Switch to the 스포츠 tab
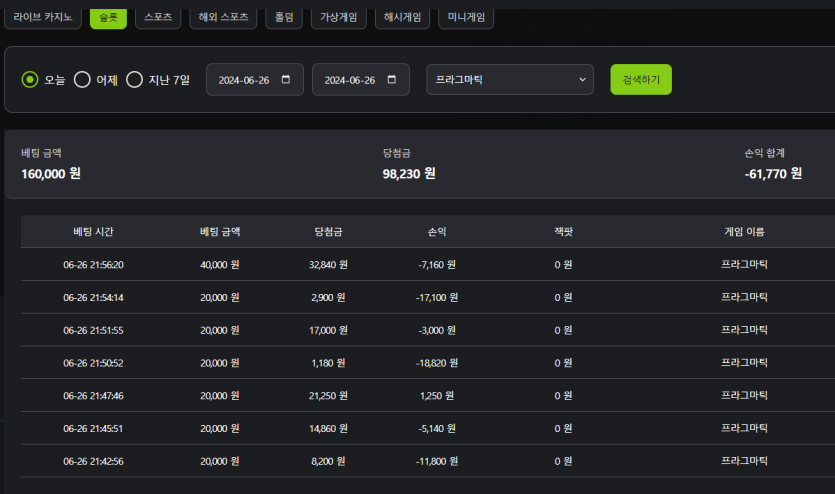This screenshot has width=835, height=494. [x=158, y=18]
